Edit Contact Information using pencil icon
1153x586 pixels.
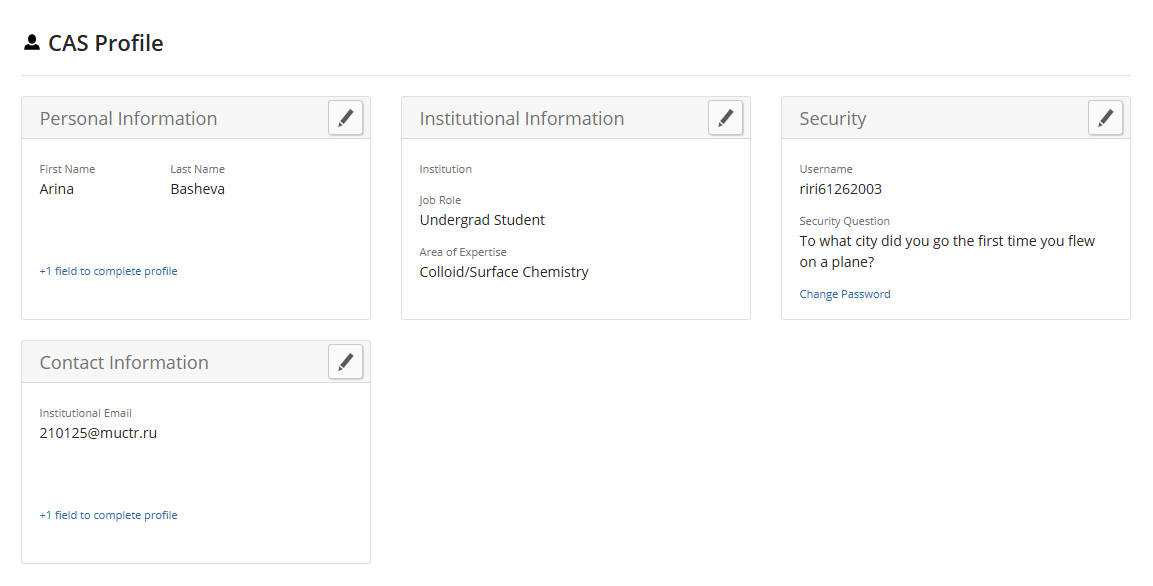click(x=345, y=362)
